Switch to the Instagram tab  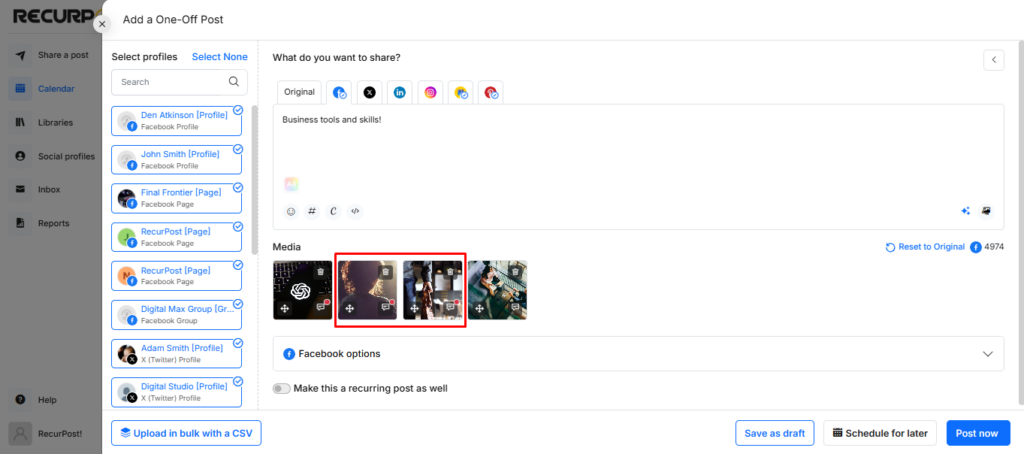pyautogui.click(x=430, y=93)
